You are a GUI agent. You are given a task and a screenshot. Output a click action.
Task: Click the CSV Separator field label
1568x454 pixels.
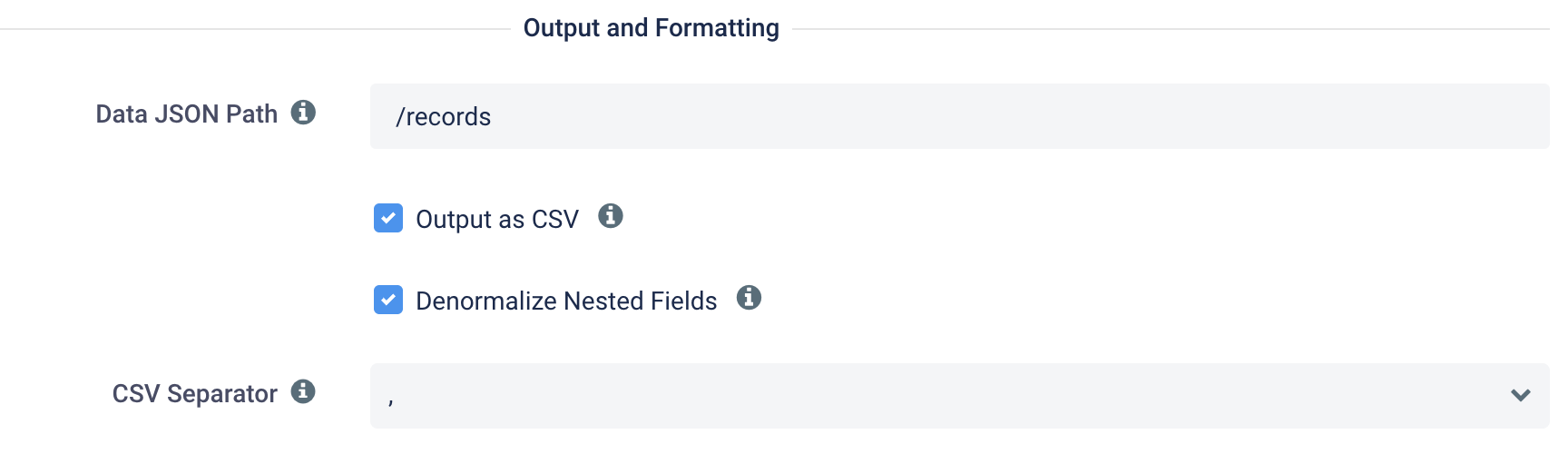click(x=195, y=393)
